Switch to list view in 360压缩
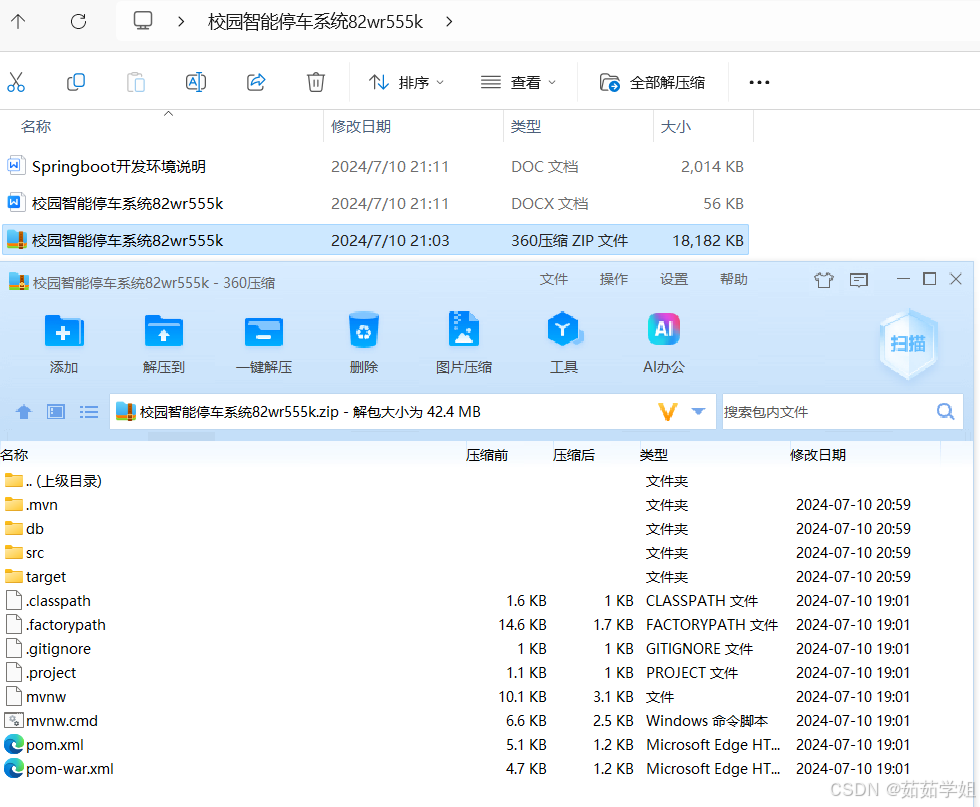 tap(89, 411)
